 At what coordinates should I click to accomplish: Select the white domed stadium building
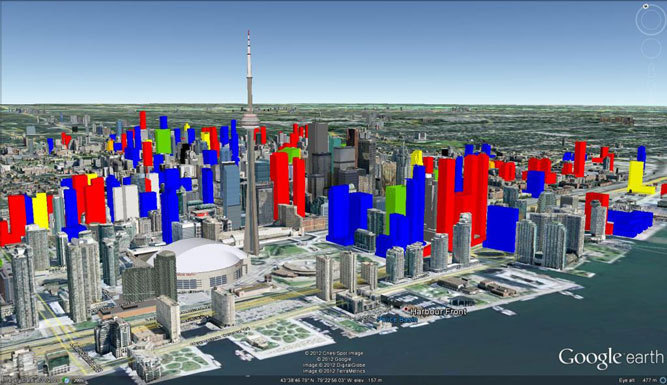click(200, 264)
